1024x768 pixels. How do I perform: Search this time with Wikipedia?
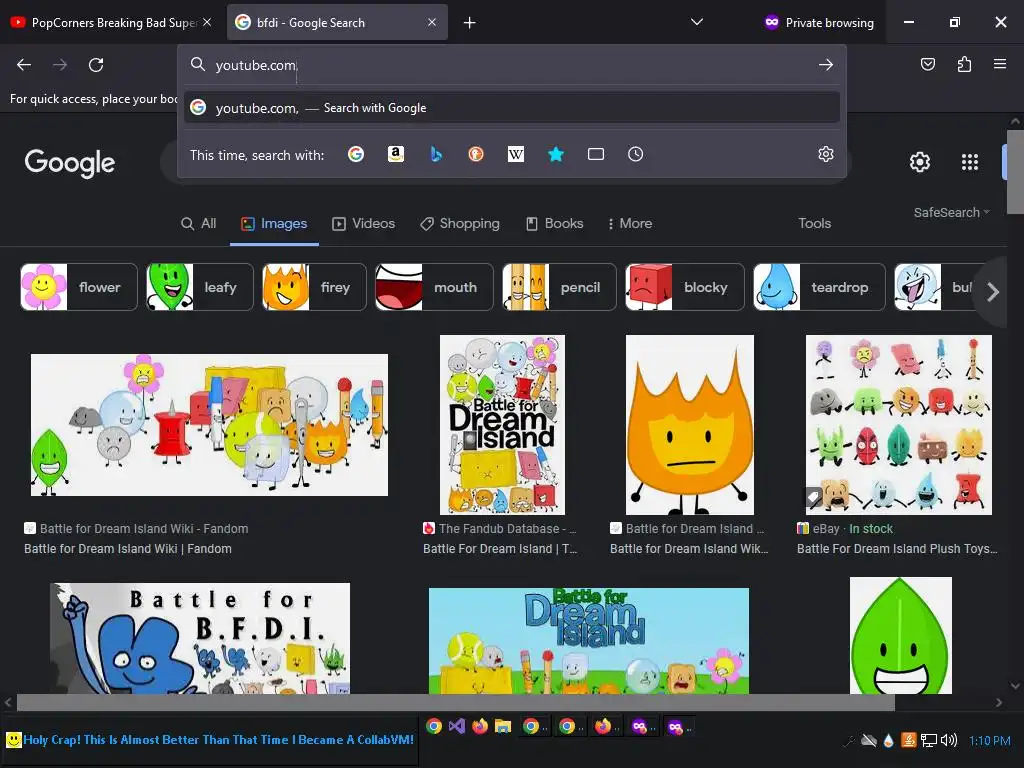[x=516, y=154]
